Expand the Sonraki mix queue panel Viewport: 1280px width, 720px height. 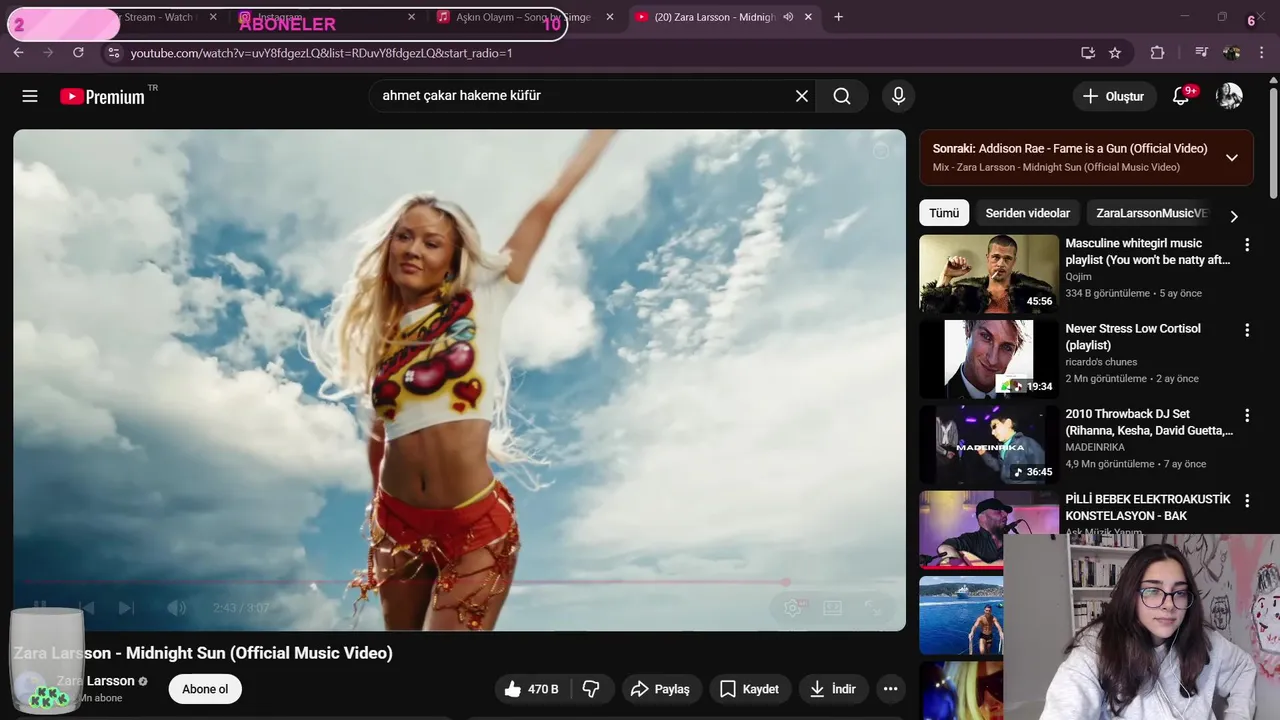(1232, 157)
